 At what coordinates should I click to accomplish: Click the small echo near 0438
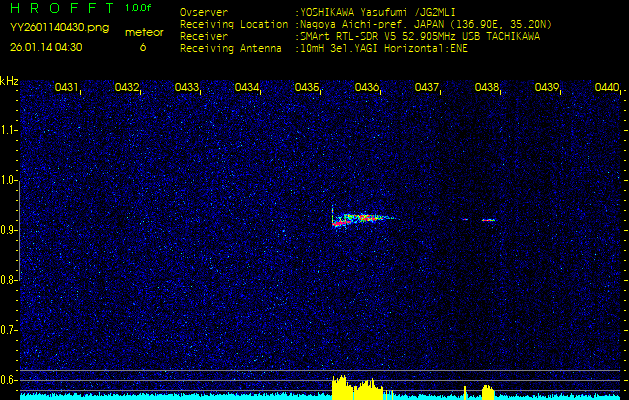[x=488, y=219]
